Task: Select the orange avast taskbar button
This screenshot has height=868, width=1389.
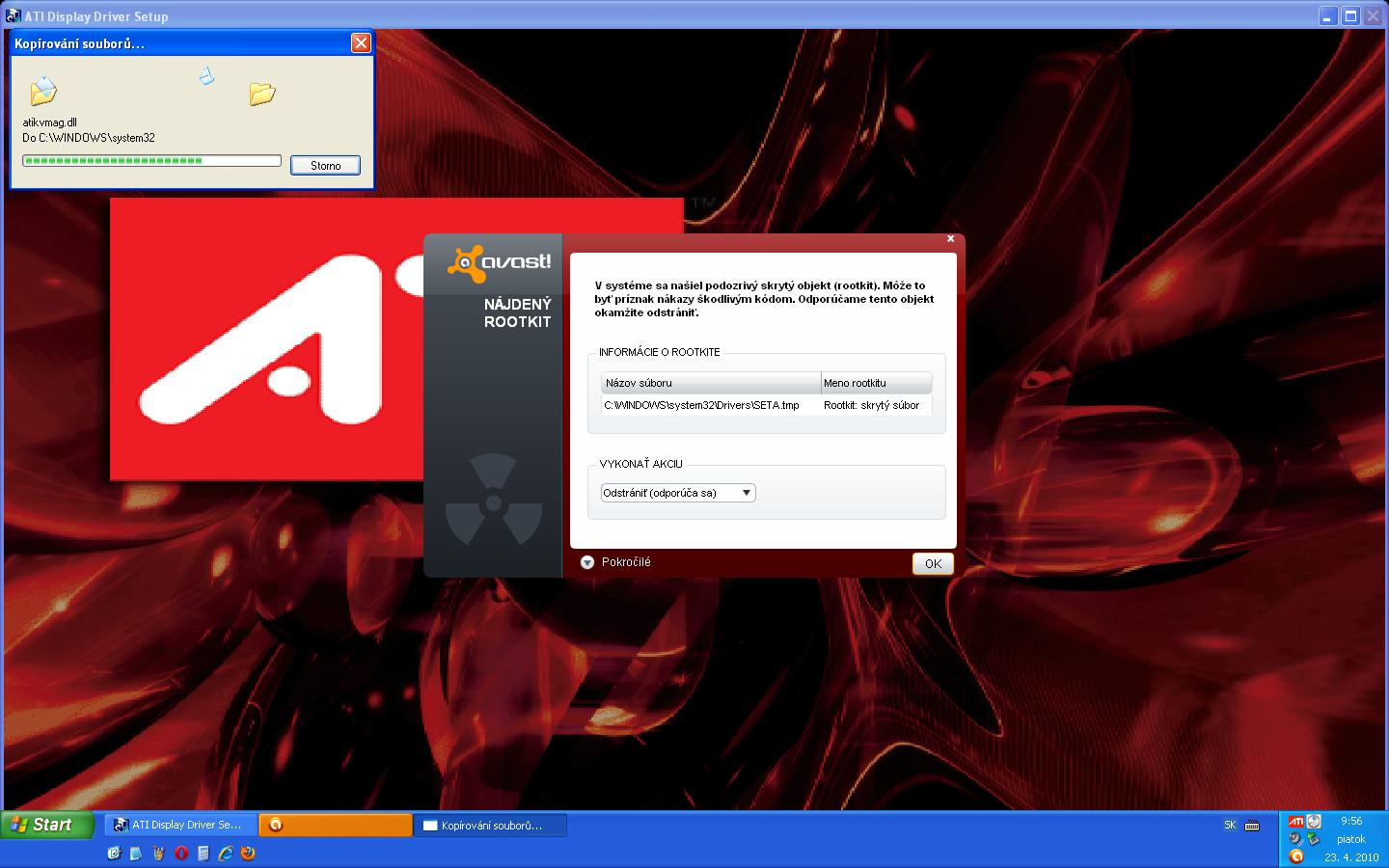Action: click(336, 826)
